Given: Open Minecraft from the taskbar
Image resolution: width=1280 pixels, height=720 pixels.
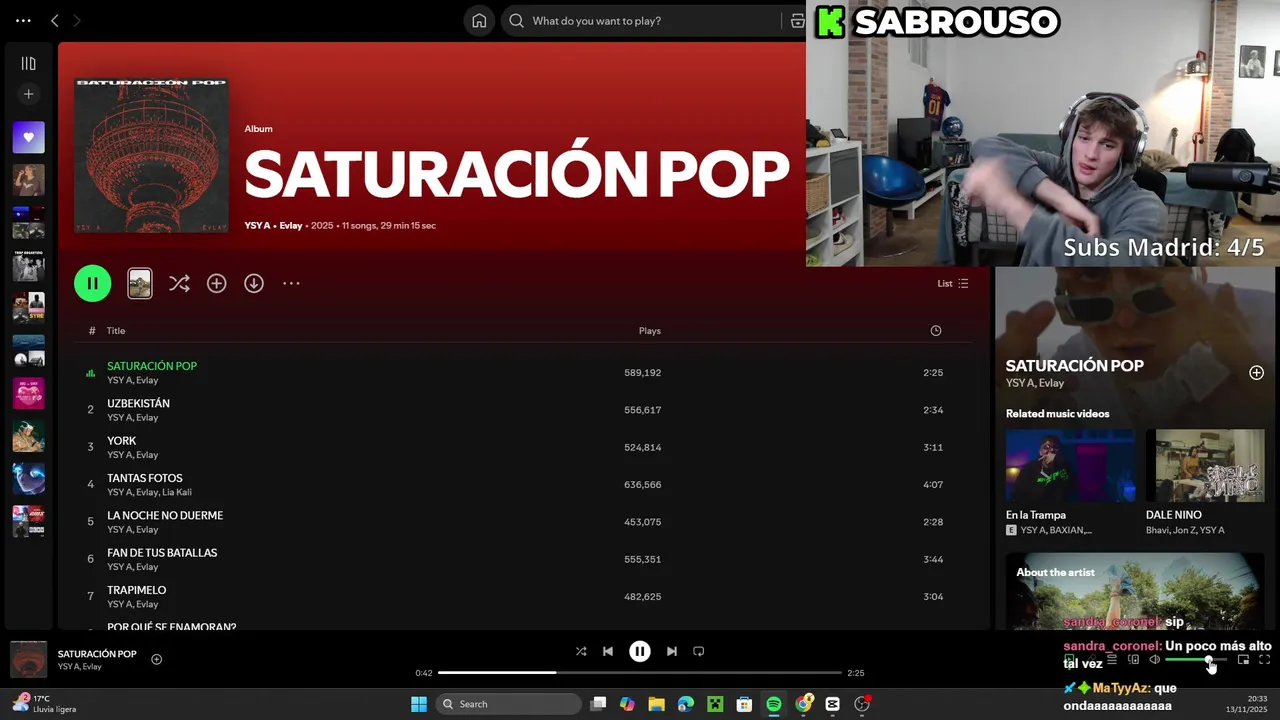Looking at the screenshot, I should 715,704.
